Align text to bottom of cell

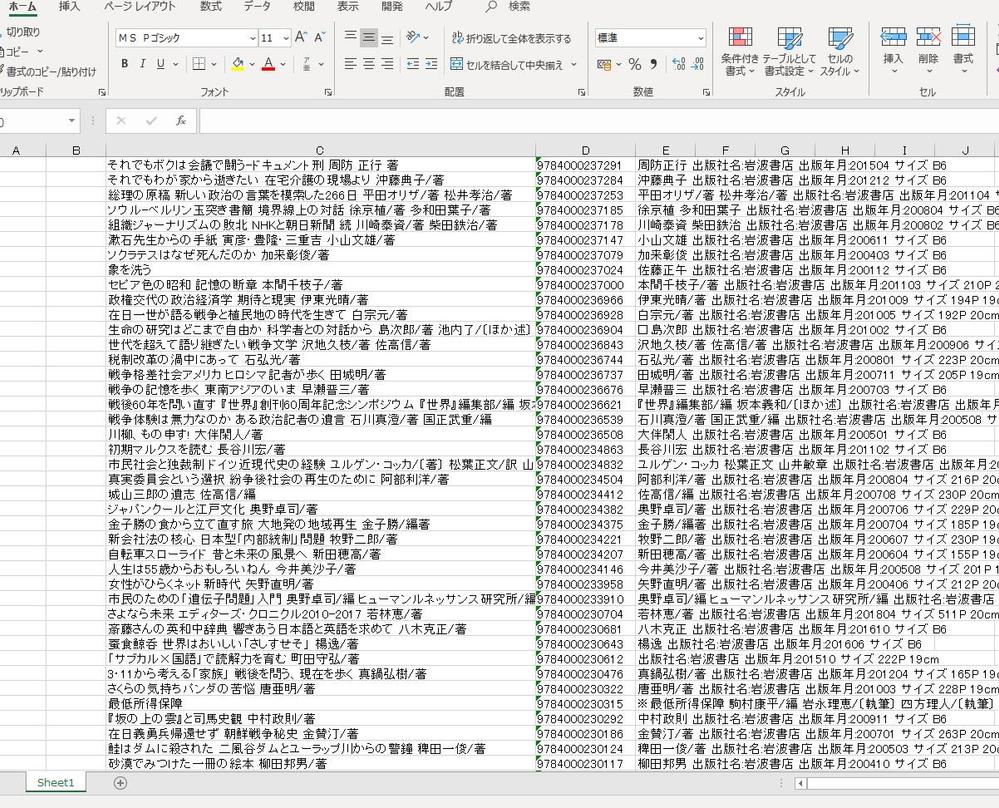point(387,38)
